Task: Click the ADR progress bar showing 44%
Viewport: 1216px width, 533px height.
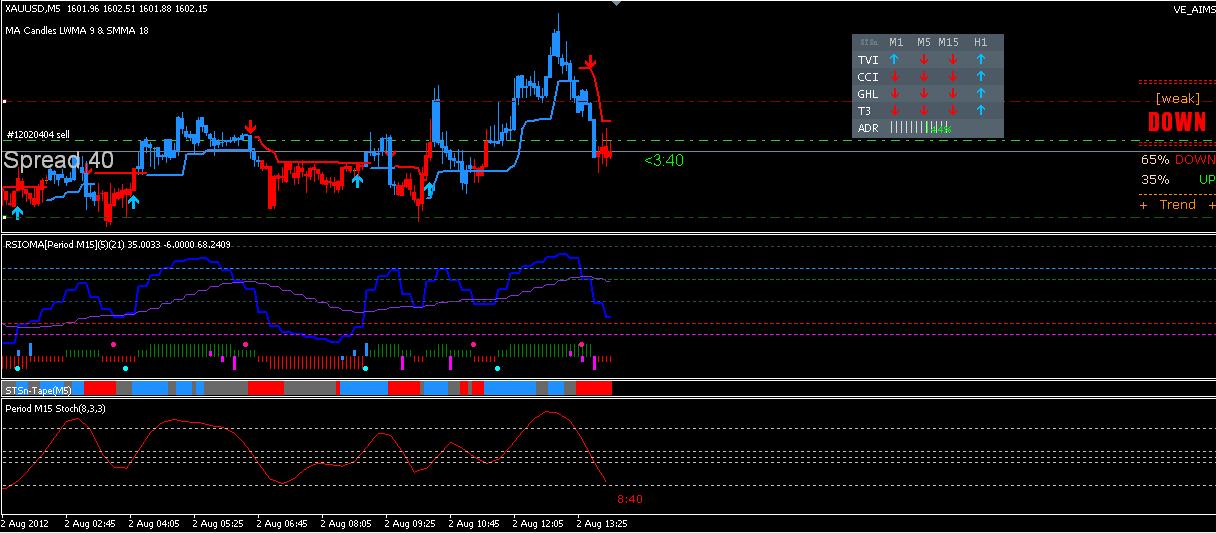Action: (x=920, y=128)
